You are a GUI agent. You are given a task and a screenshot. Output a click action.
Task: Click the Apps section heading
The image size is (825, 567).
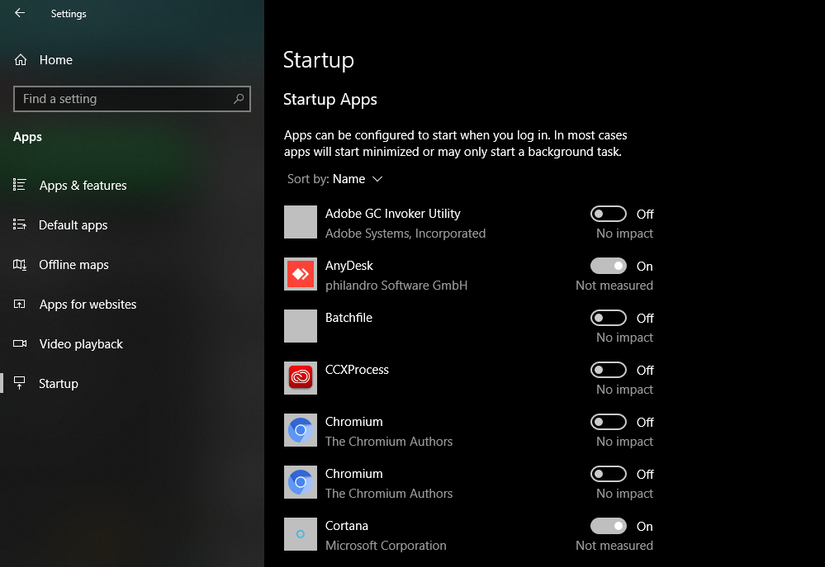(x=27, y=137)
